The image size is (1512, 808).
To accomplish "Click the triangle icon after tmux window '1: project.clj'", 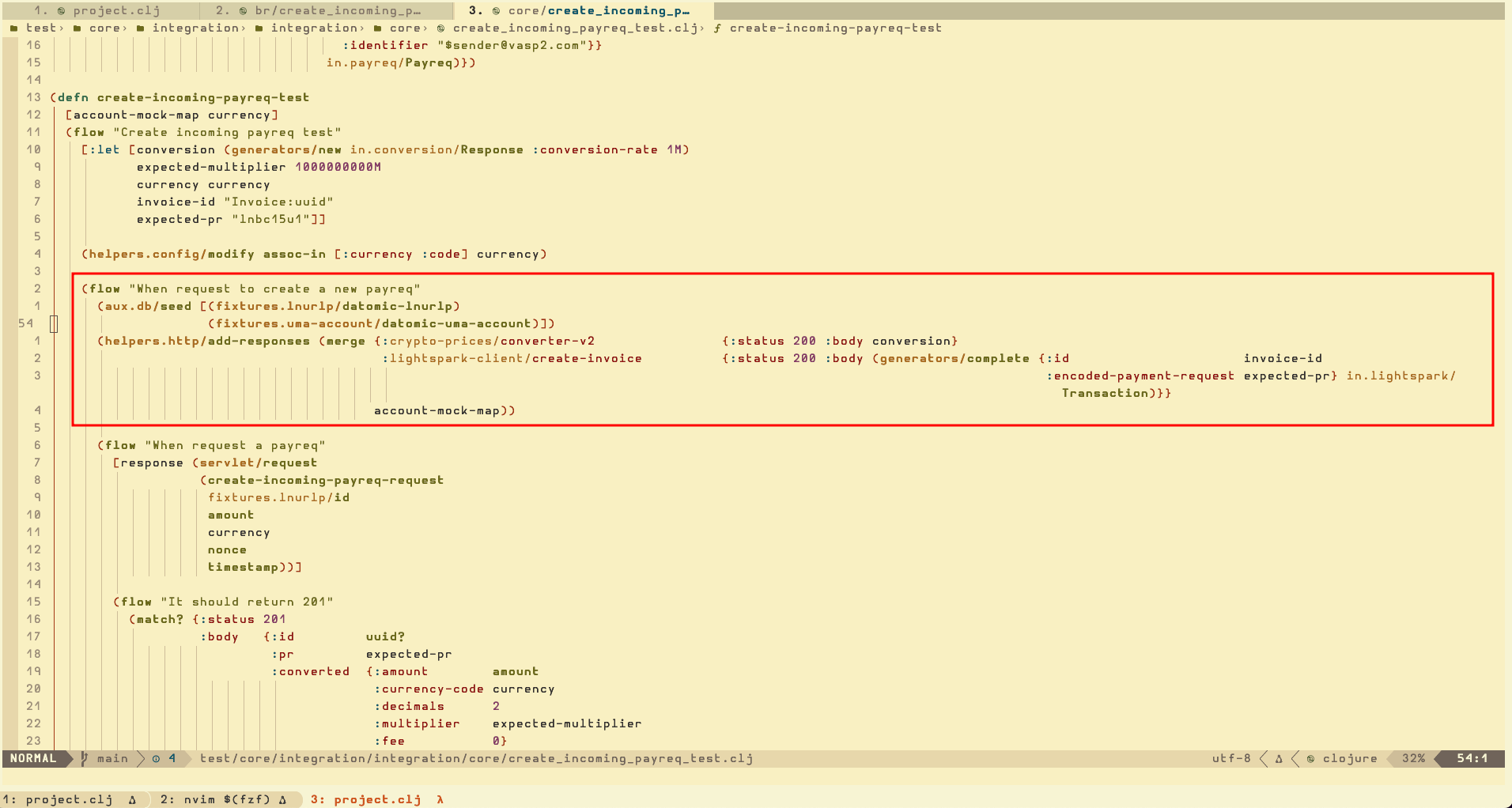I will [132, 800].
